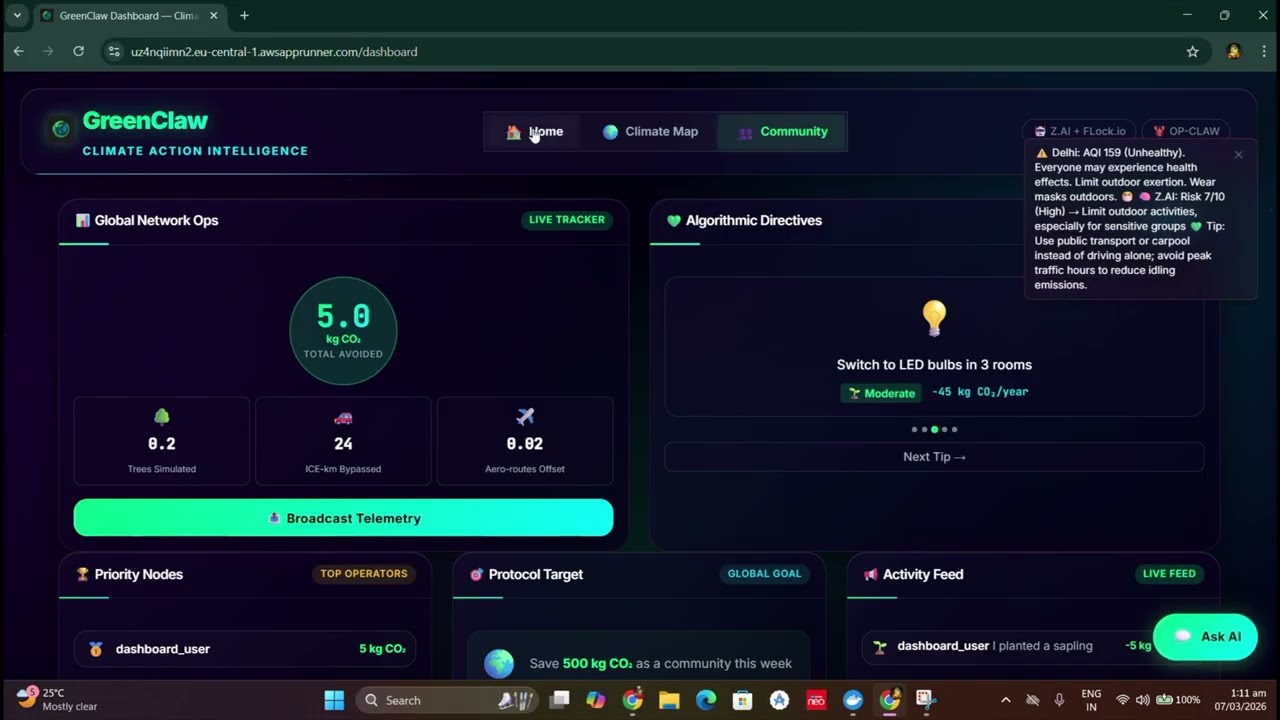Select the Aero-routes Offset 0.02 card
1280x720 pixels.
(525, 441)
